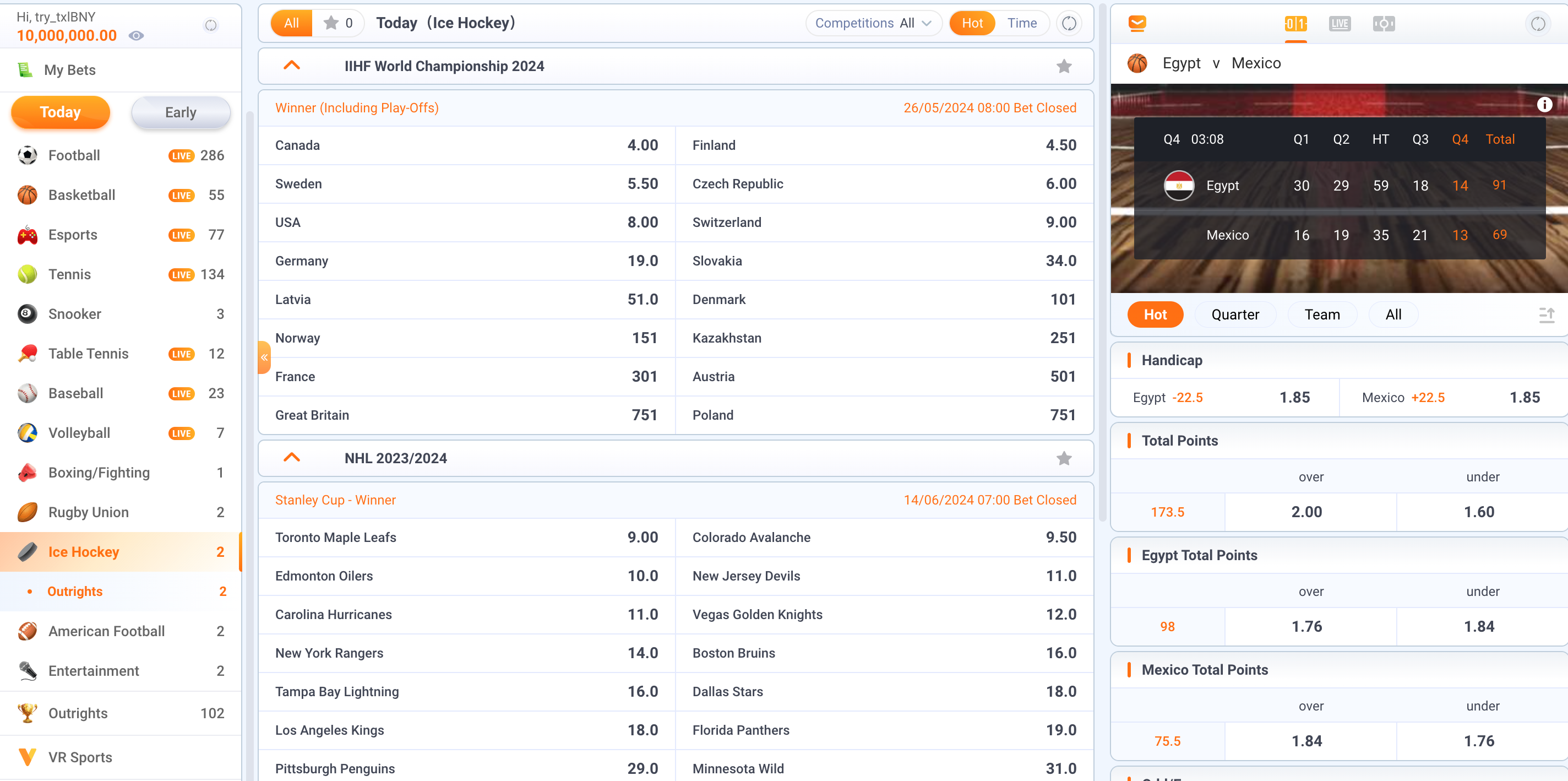Select the Team markets tab
This screenshot has height=781, width=1568.
click(x=1322, y=314)
